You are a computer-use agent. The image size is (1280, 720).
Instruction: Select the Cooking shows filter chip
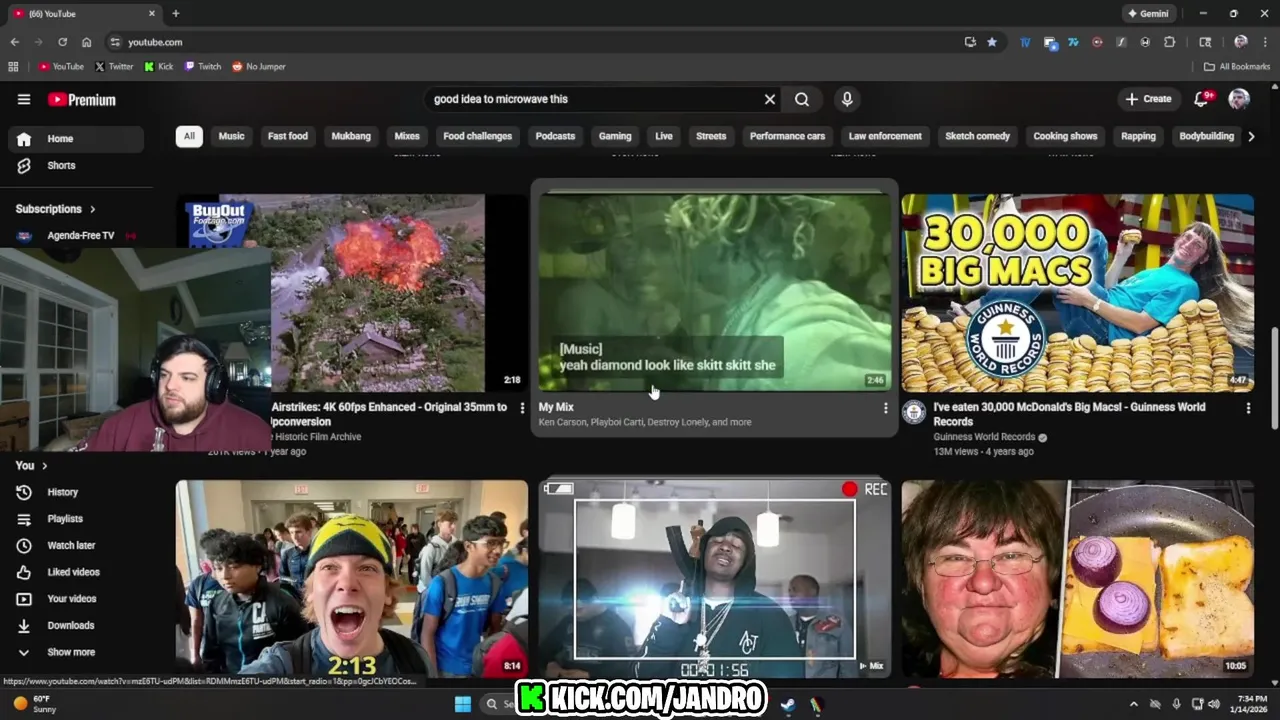[x=1065, y=136]
